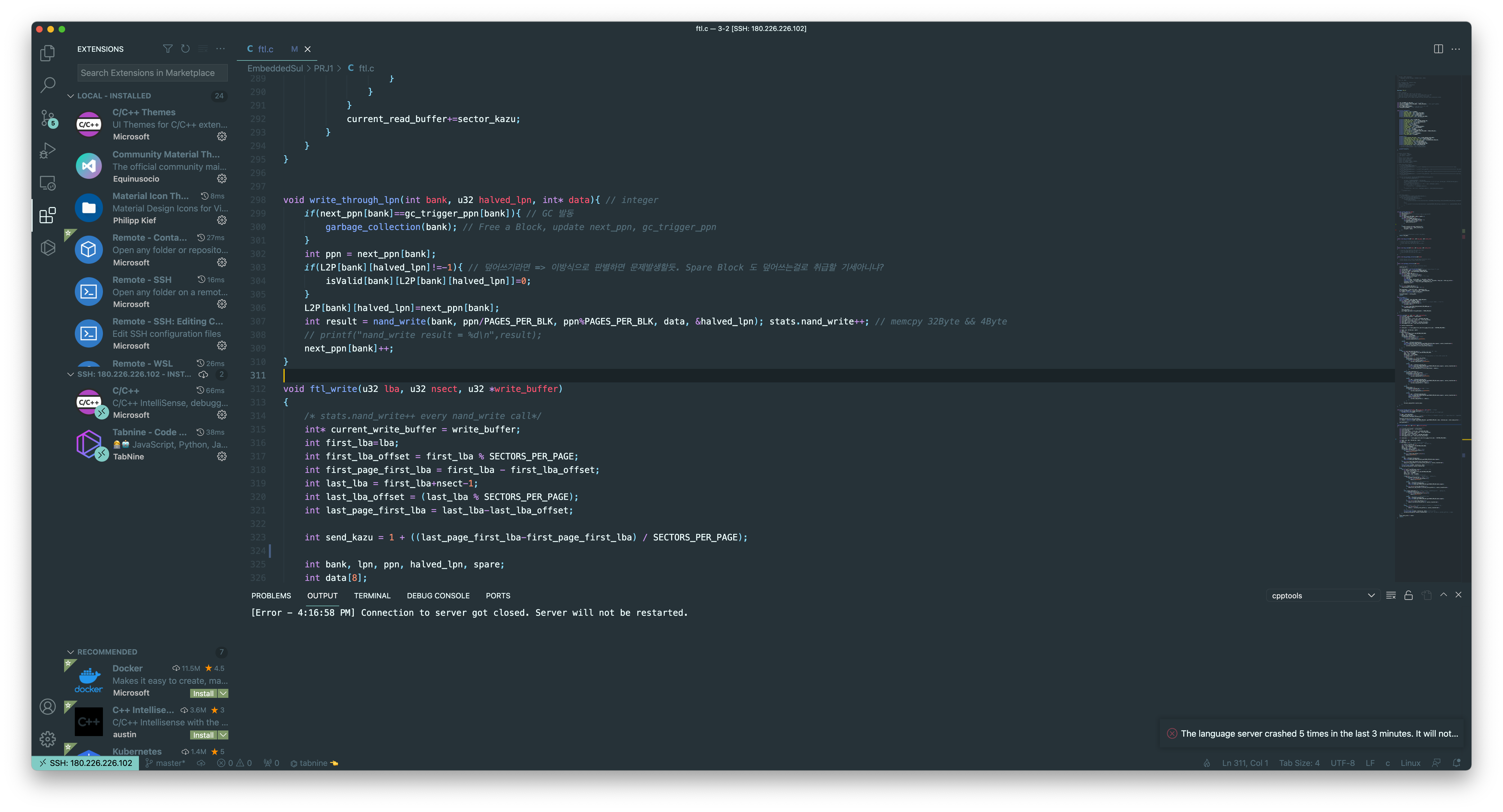1503x812 pixels.
Task: Clear the Output panel
Action: (1391, 595)
